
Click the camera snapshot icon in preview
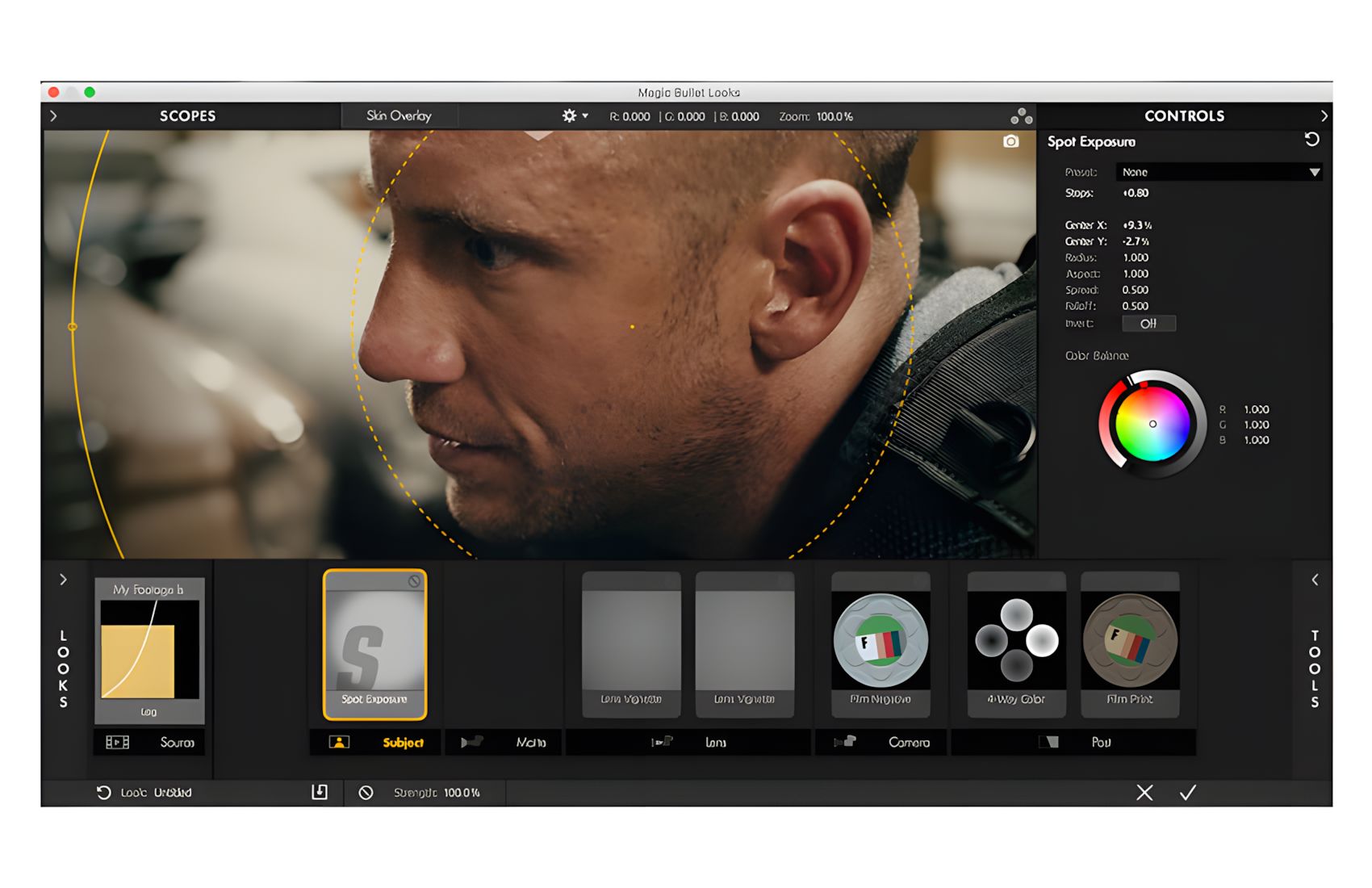(1010, 141)
